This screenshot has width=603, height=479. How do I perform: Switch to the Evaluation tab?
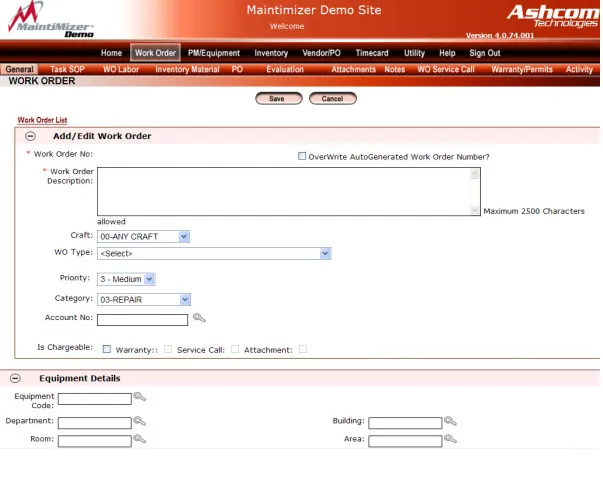[285, 69]
